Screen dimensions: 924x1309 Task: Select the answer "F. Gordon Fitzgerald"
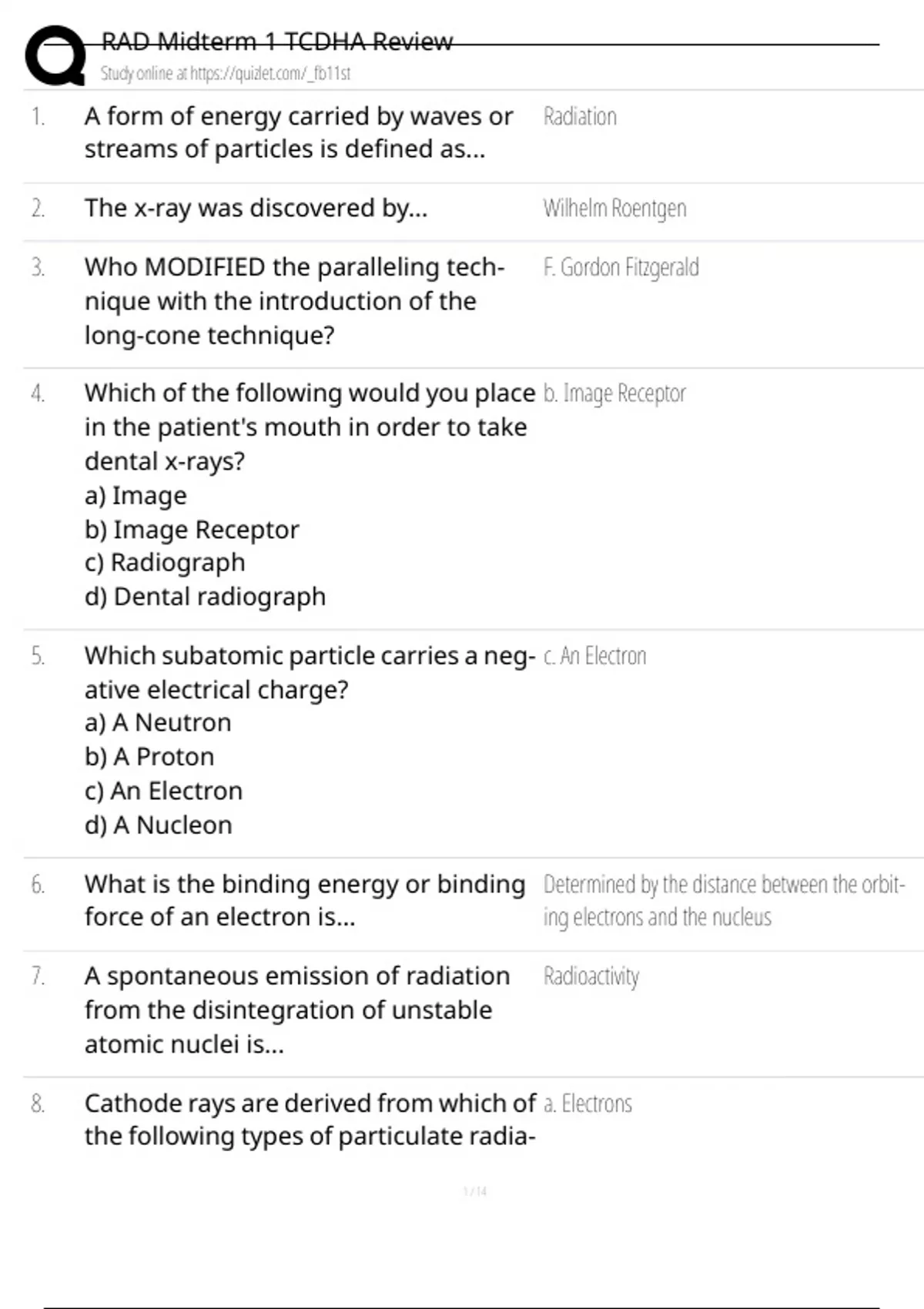[621, 268]
